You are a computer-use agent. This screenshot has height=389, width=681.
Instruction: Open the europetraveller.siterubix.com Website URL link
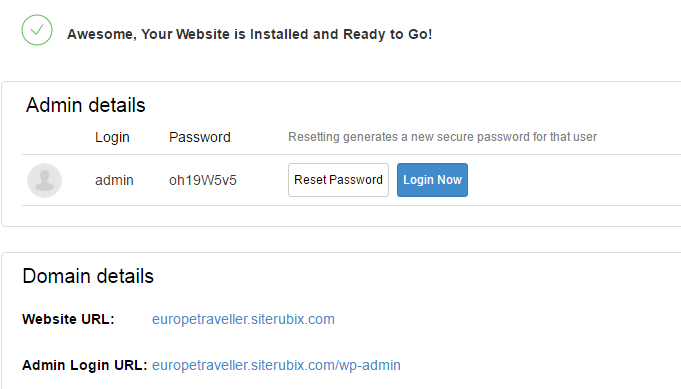[243, 319]
